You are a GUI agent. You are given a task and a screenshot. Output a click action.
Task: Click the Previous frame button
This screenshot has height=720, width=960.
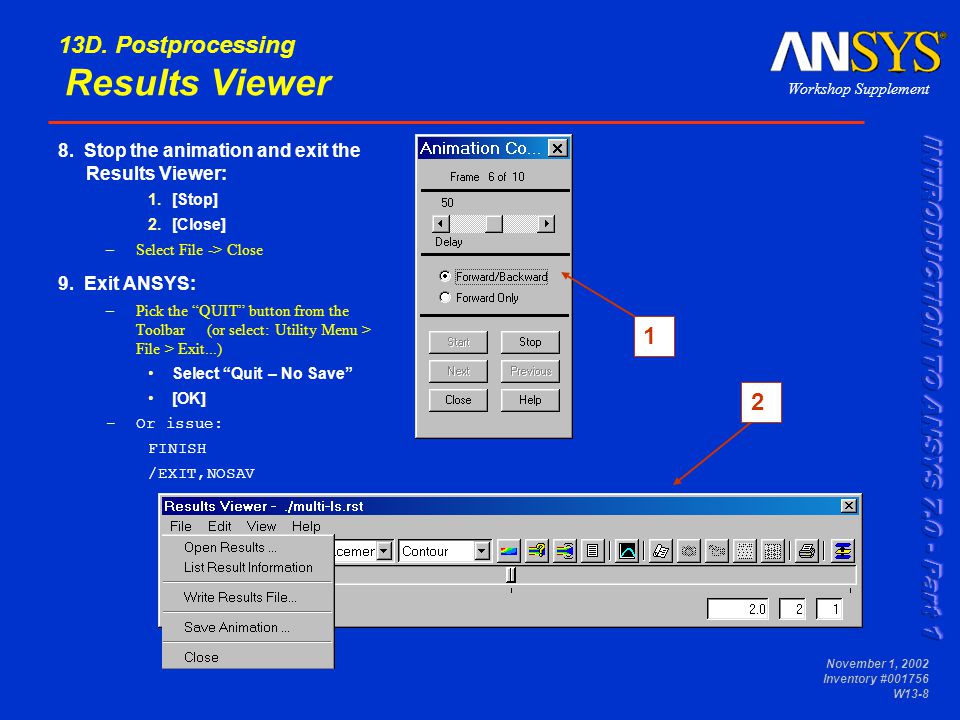coord(530,371)
